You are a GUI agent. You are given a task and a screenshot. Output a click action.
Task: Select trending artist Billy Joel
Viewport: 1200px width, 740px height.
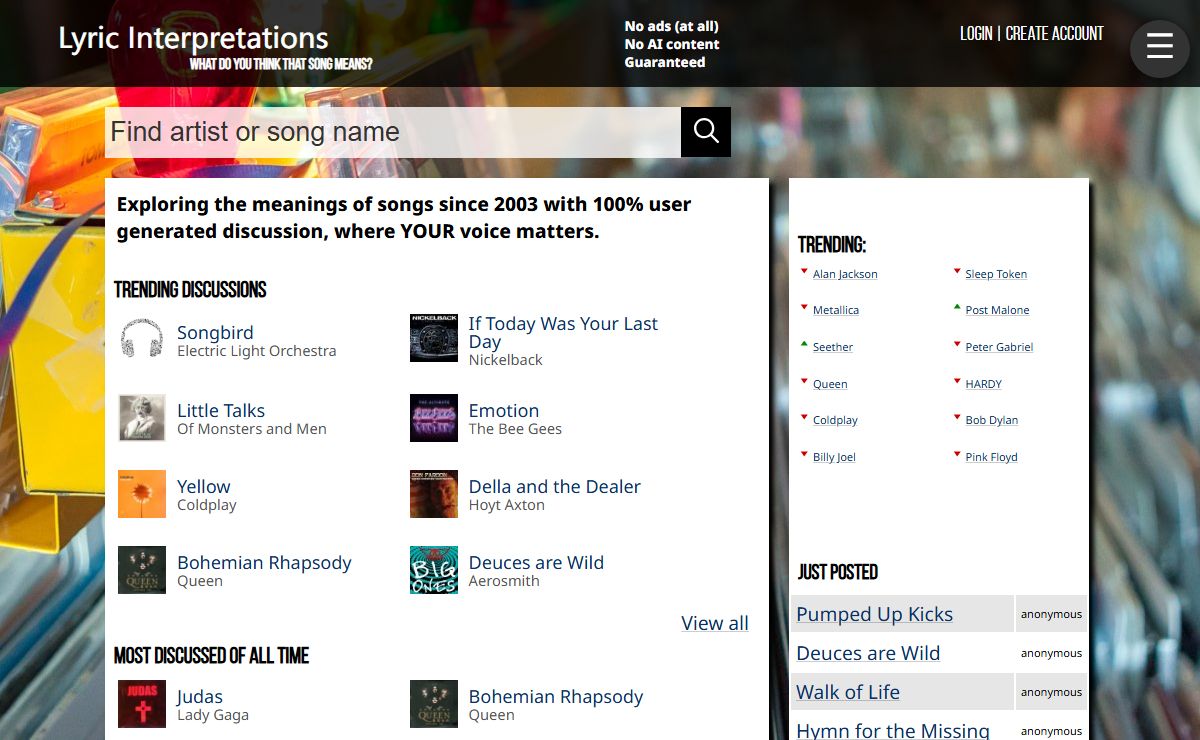click(x=834, y=457)
